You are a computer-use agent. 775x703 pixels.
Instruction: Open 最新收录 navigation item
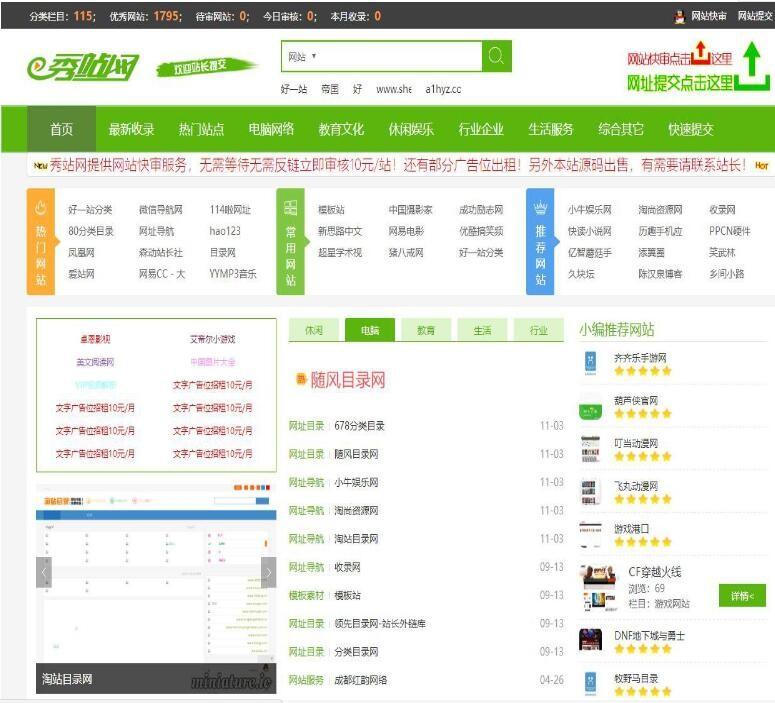tap(131, 129)
